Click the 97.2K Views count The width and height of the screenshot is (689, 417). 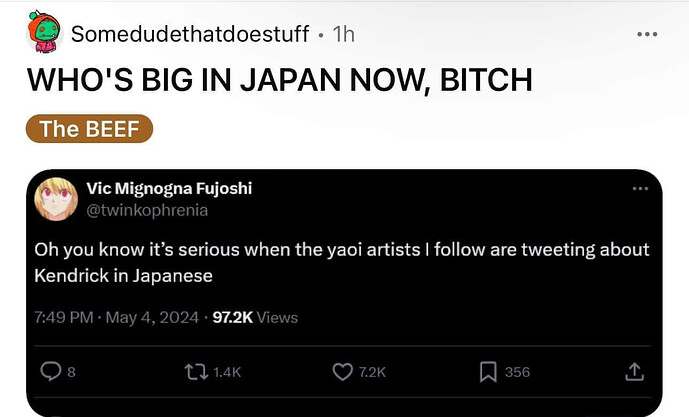click(255, 317)
